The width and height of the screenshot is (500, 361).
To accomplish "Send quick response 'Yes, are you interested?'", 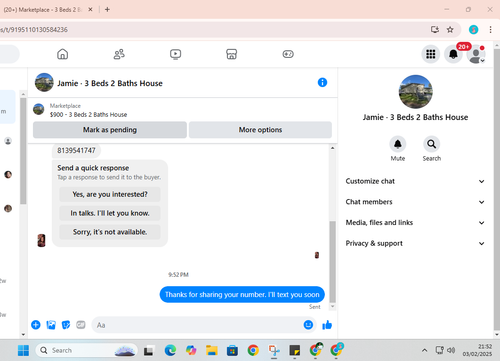I will (x=110, y=194).
